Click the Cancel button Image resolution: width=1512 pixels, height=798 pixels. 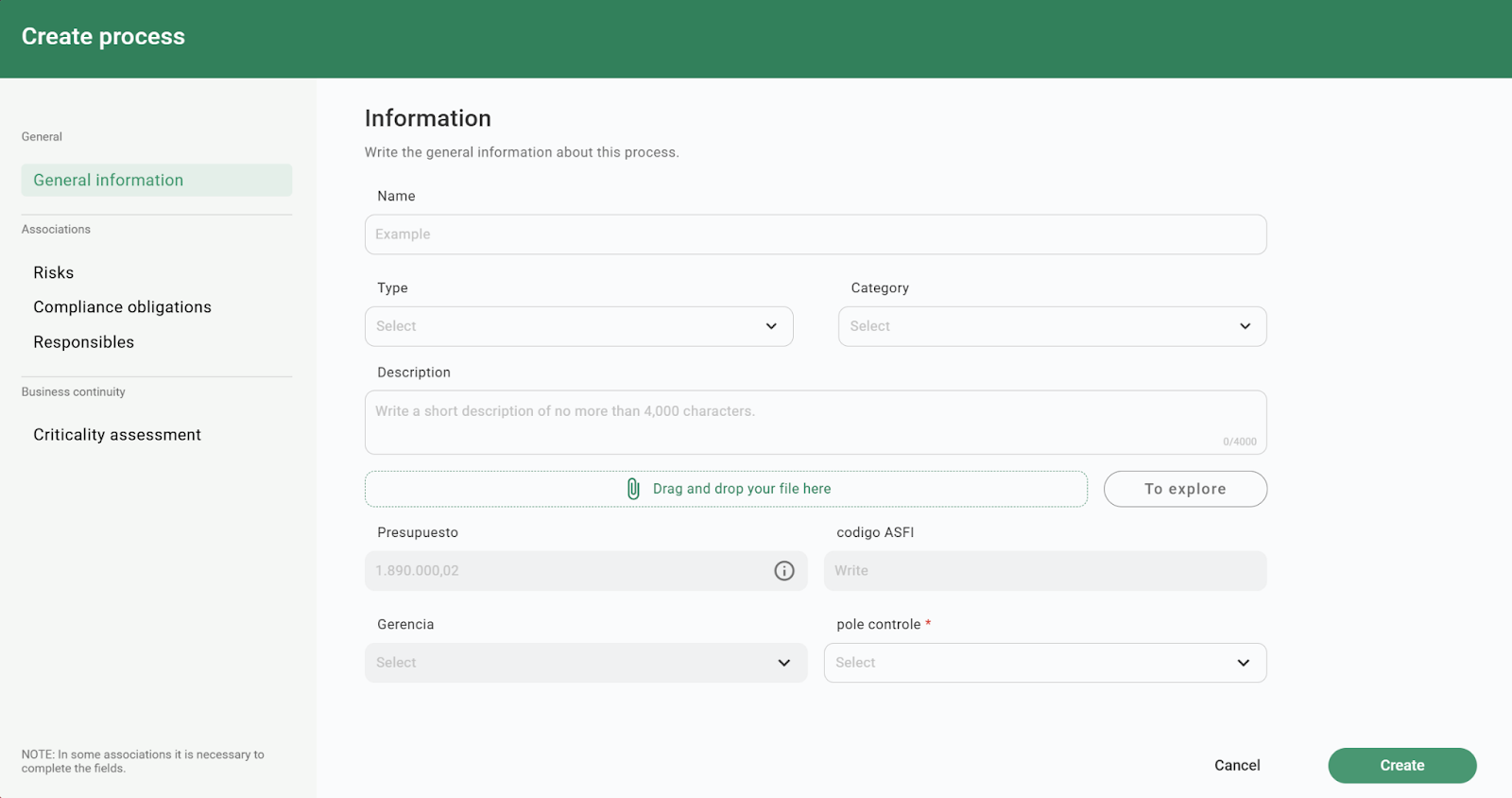pos(1237,766)
